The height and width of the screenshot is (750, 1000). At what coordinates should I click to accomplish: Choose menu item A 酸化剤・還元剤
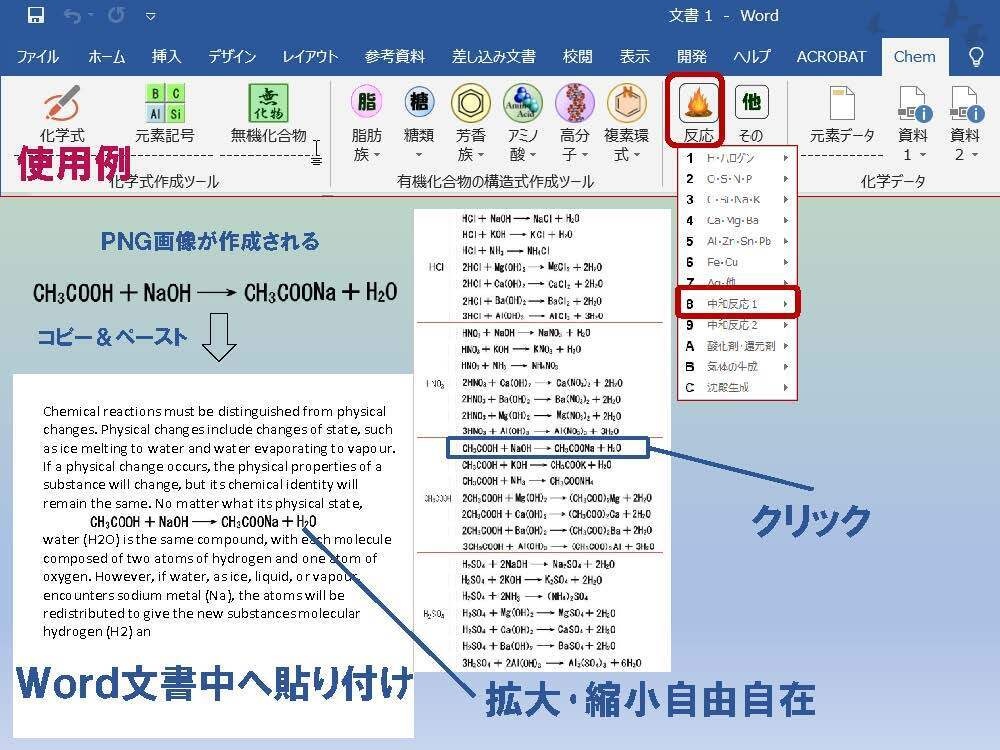(737, 346)
